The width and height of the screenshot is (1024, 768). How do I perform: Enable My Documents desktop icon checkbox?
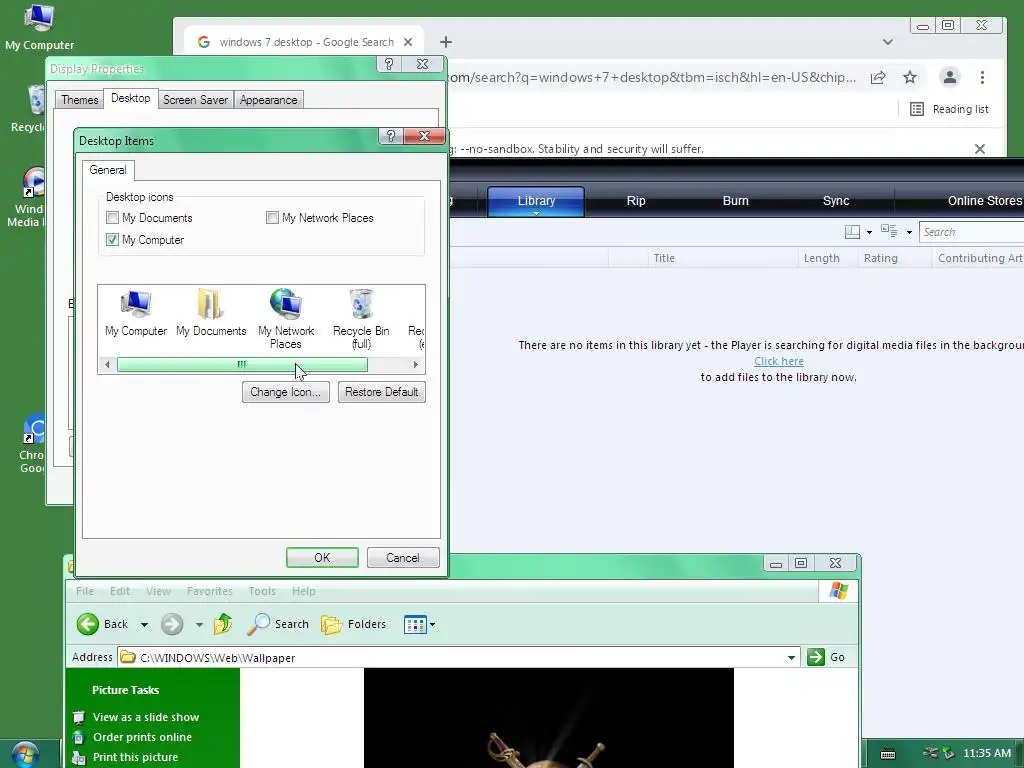(x=112, y=217)
